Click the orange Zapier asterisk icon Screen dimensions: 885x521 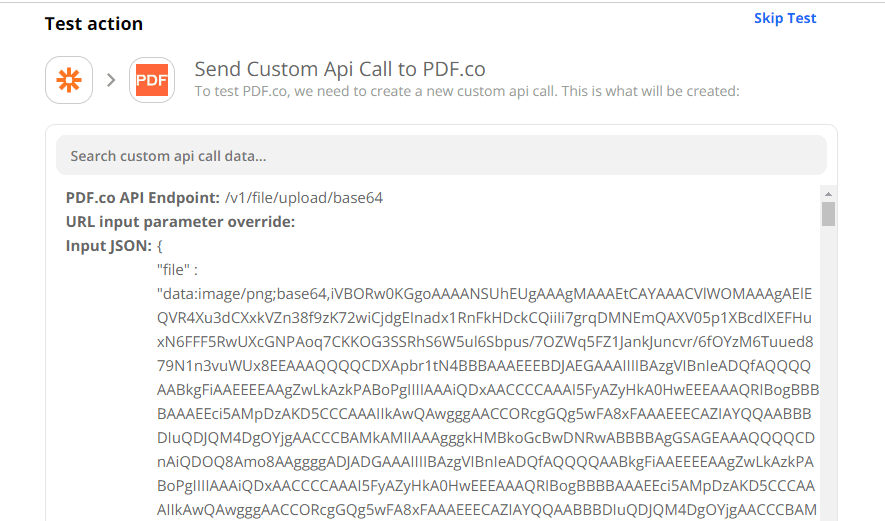click(x=69, y=80)
